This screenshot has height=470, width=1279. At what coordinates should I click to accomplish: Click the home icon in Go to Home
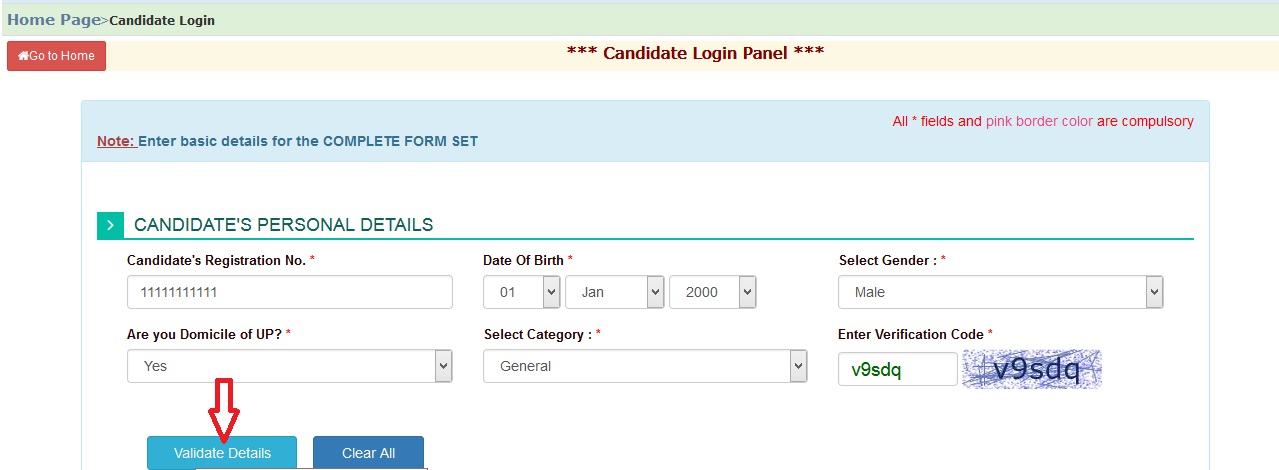23,56
